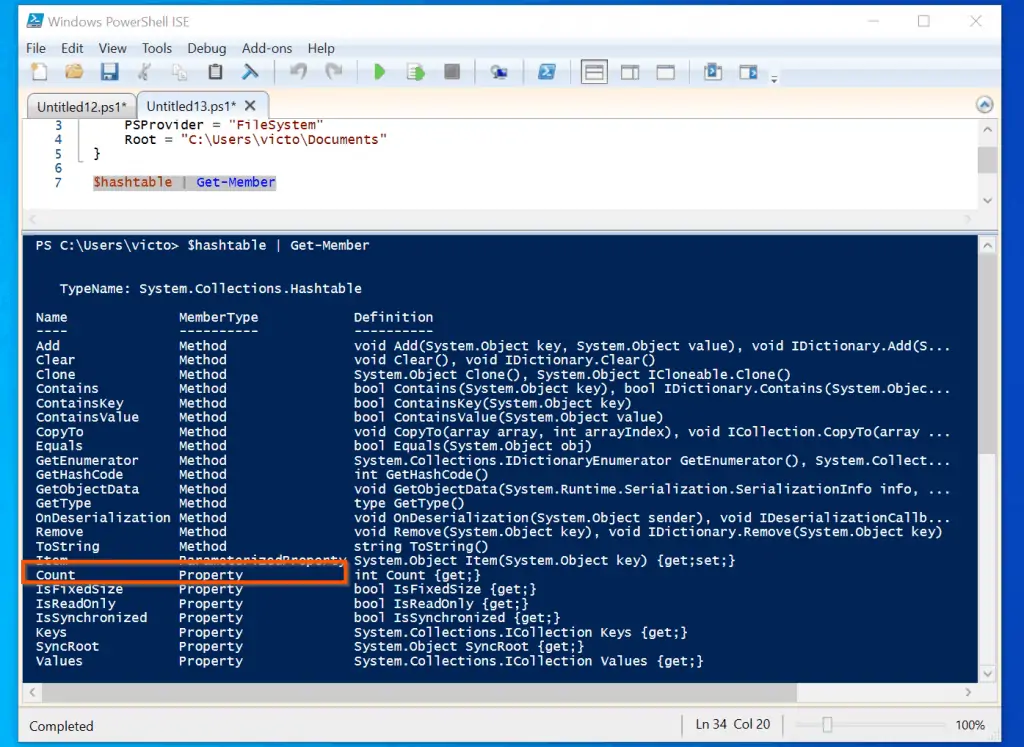Open a New Remote PowerShell Tab
Image resolution: width=1024 pixels, height=747 pixels.
click(497, 71)
